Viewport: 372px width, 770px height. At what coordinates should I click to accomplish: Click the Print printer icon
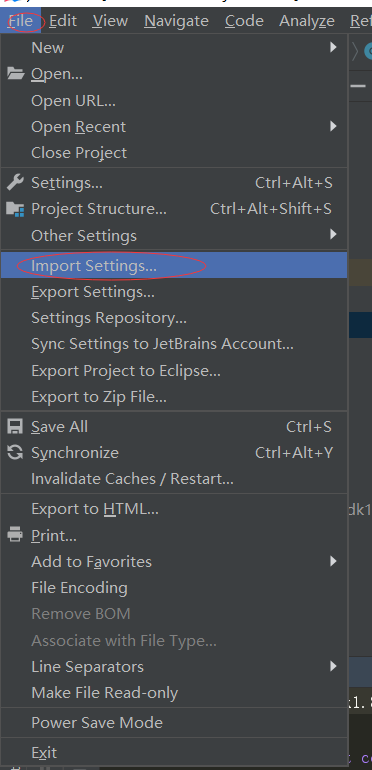pyautogui.click(x=15, y=535)
